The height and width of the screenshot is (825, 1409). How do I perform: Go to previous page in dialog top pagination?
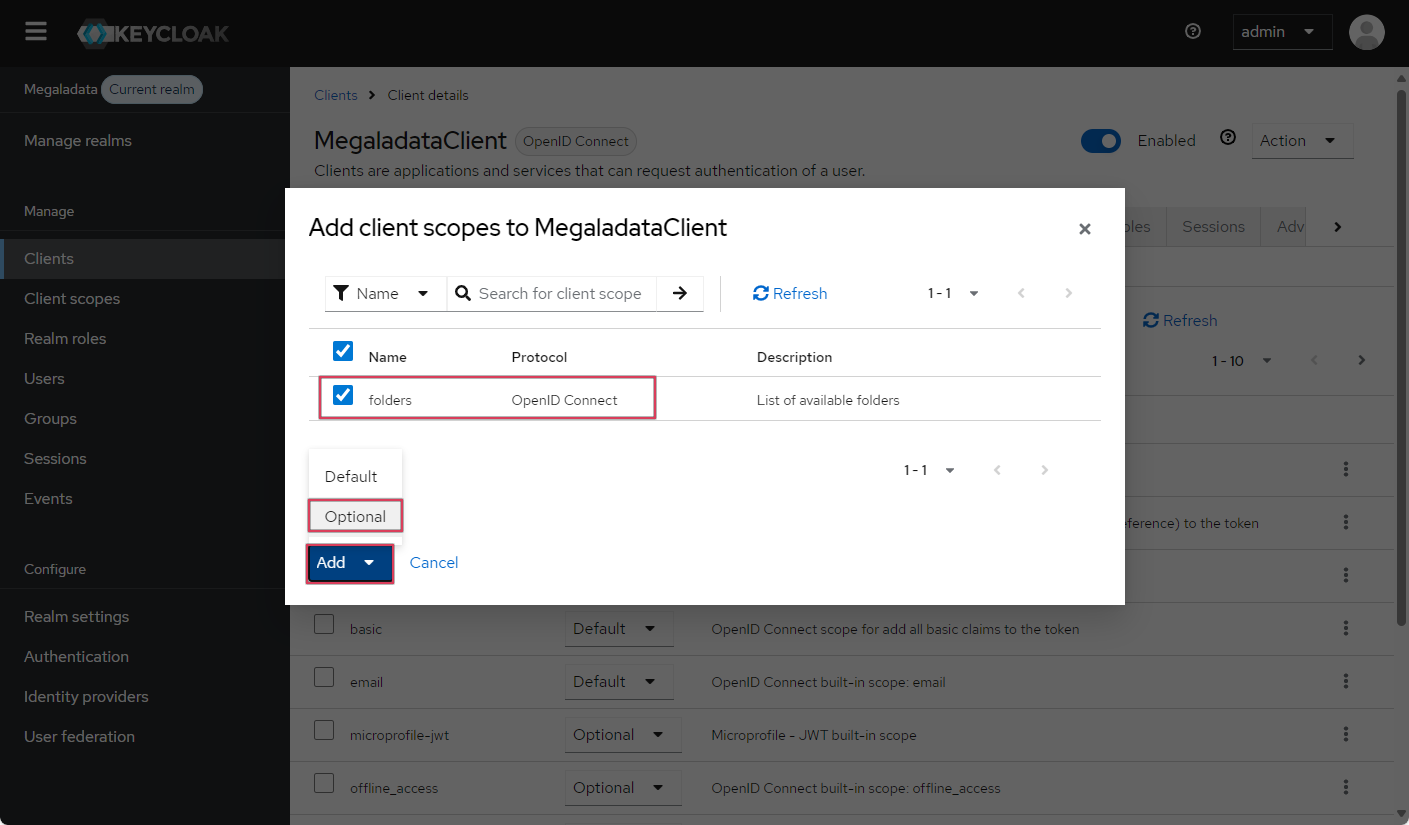[1021, 293]
